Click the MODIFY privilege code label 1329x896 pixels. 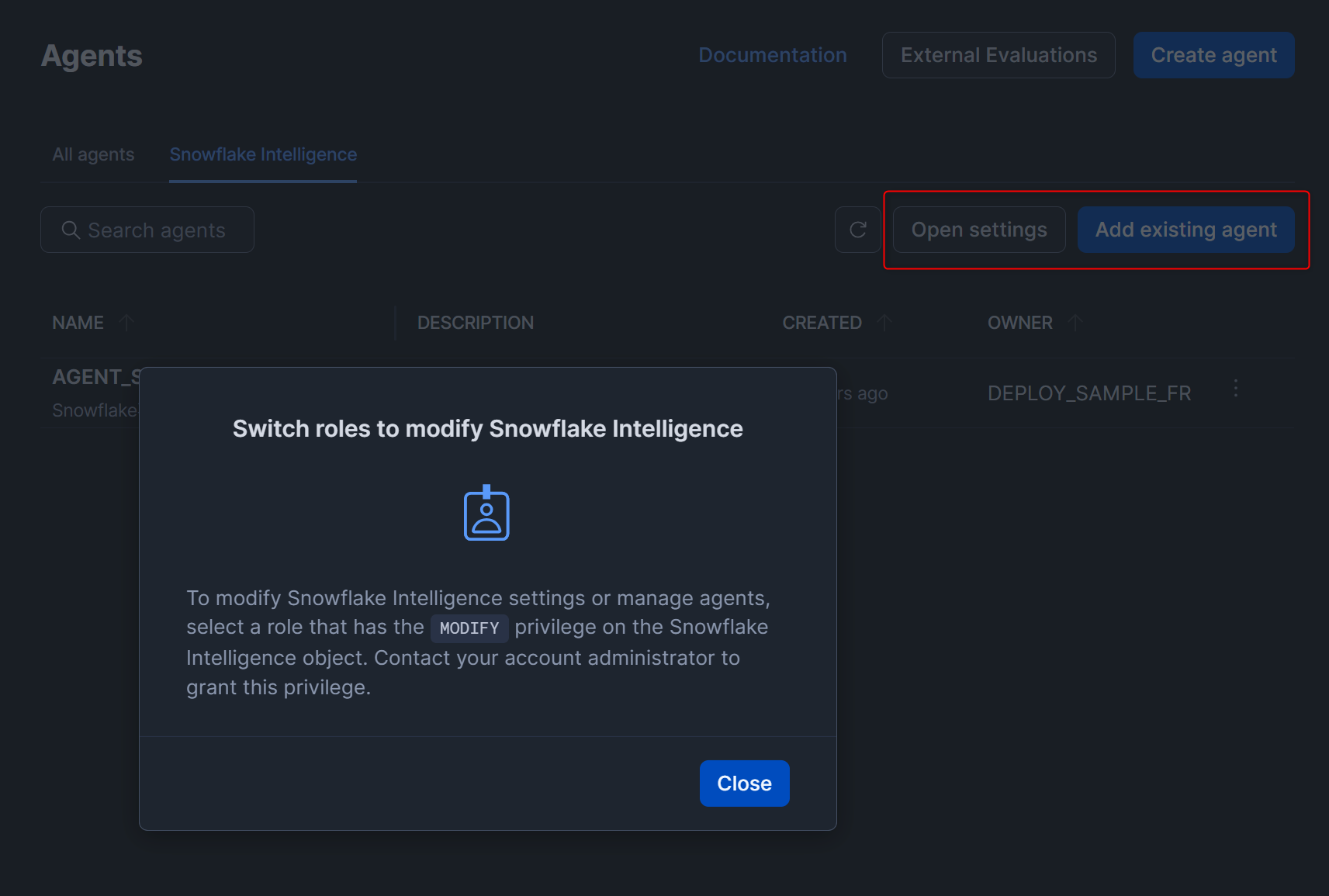(x=469, y=628)
